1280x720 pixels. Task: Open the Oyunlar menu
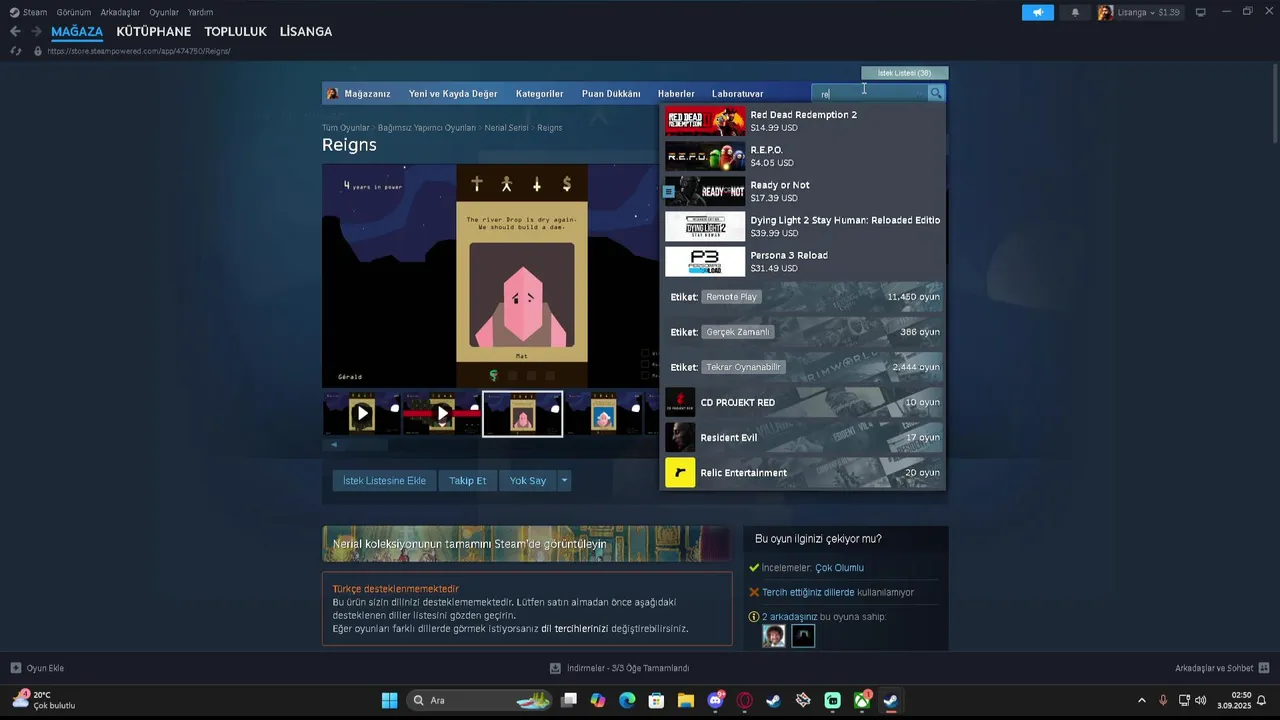164,12
